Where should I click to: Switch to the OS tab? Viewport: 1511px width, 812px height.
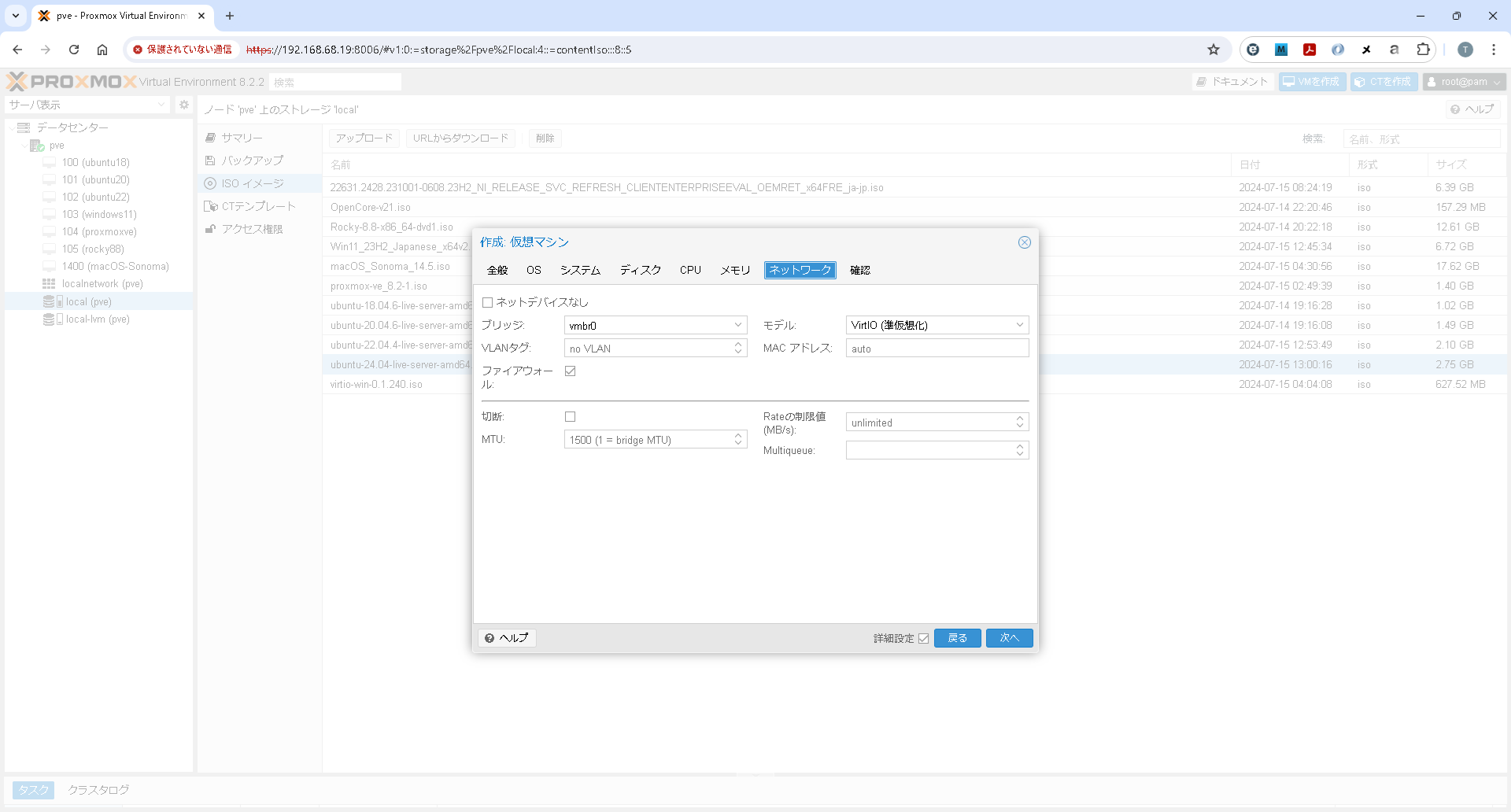coord(534,270)
